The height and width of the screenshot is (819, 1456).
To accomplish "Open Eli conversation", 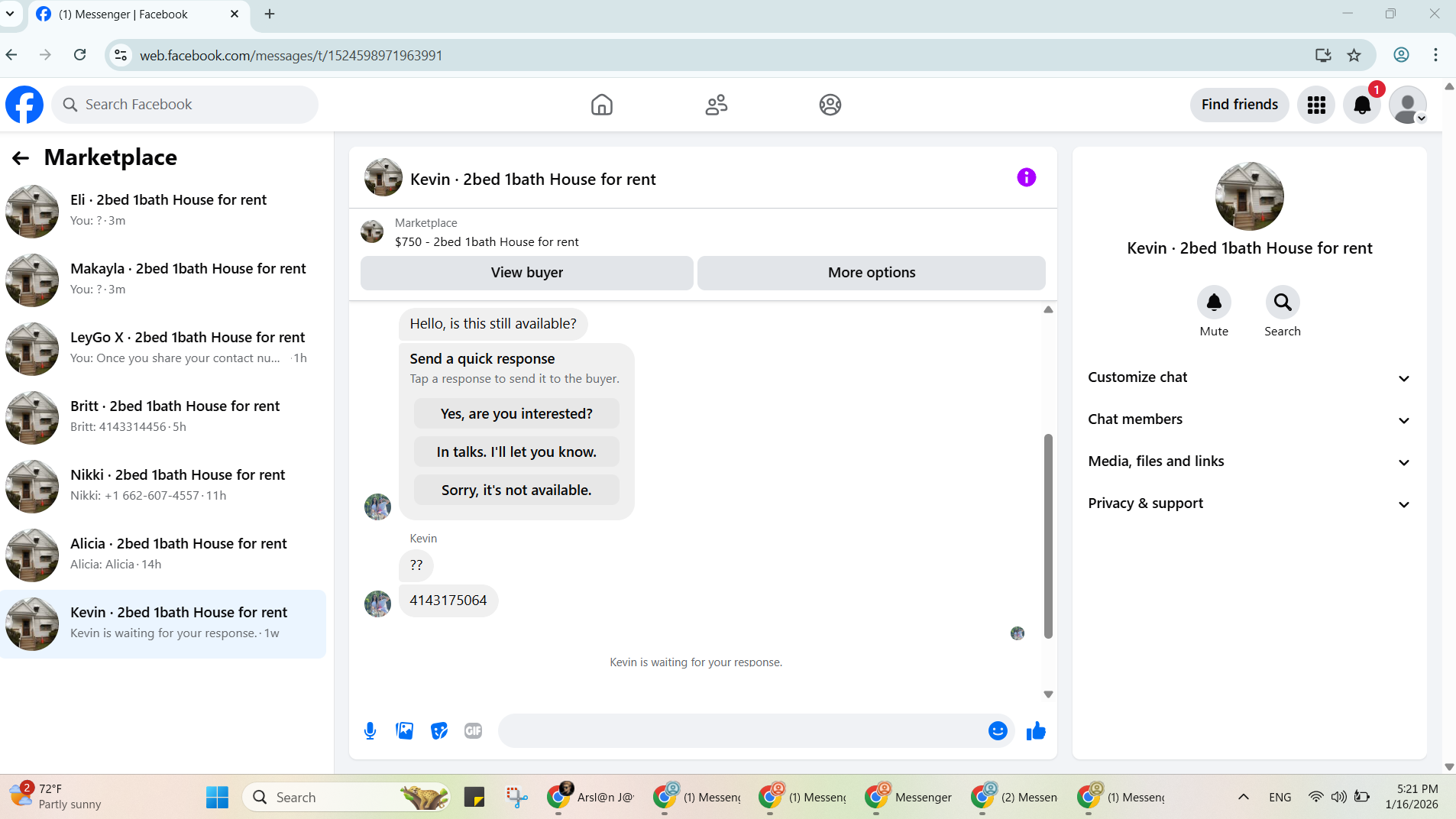I will coord(163,211).
